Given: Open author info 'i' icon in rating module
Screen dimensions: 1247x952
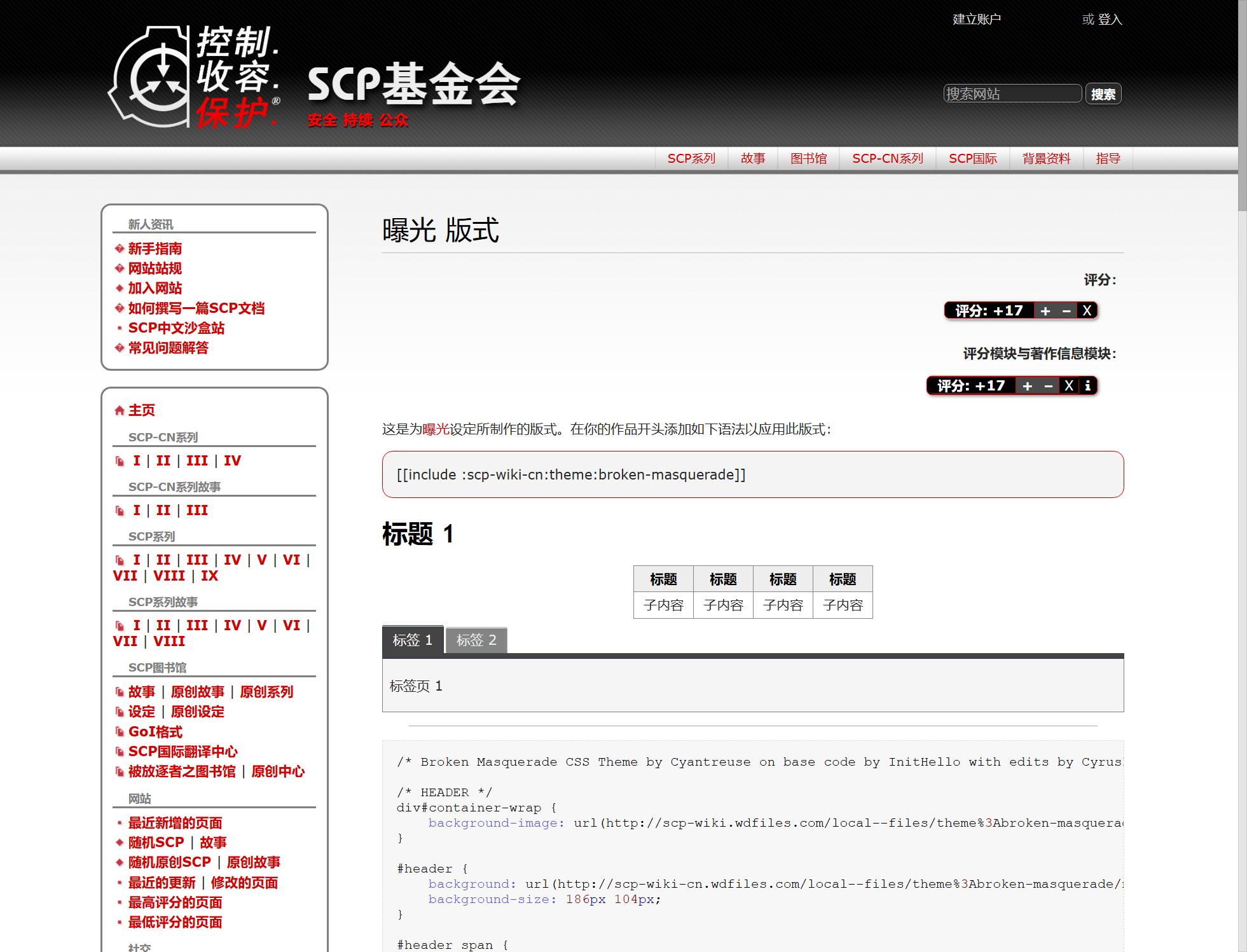Looking at the screenshot, I should coord(1087,386).
